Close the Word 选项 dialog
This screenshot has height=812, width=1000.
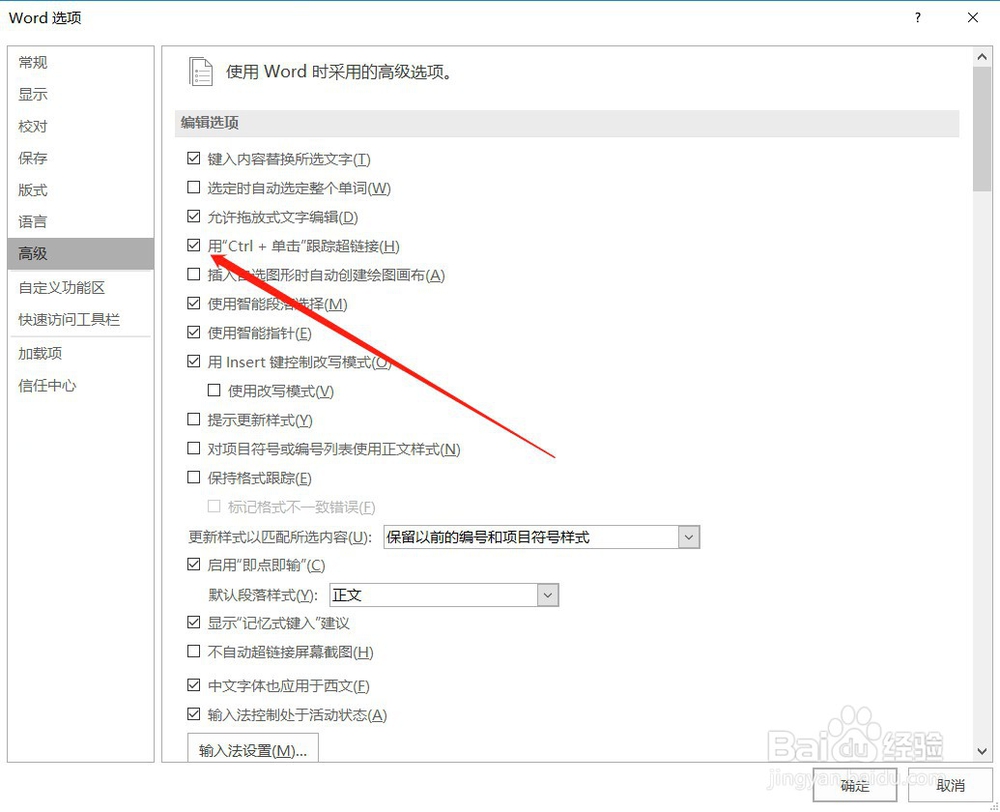point(973,18)
